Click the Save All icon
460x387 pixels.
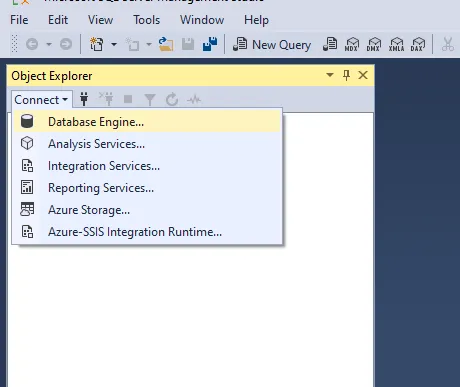(210, 44)
